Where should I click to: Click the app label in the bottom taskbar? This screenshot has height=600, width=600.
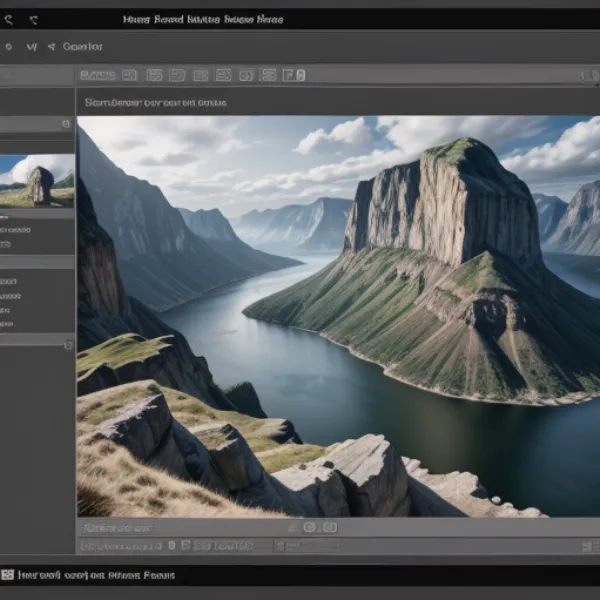coord(95,575)
